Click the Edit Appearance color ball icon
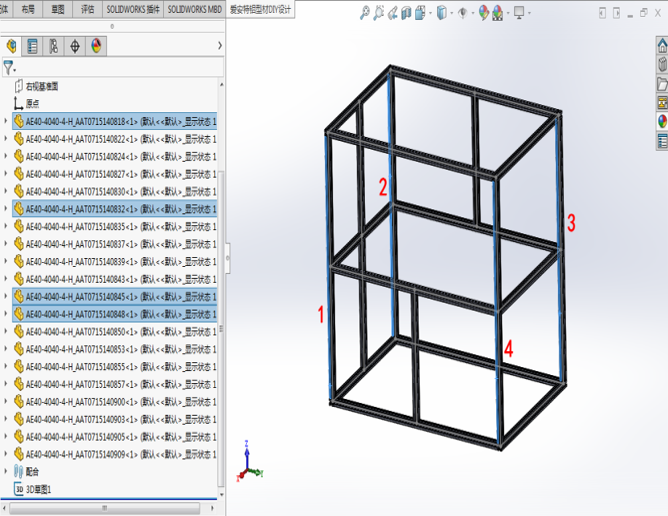This screenshot has height=516, width=668. pyautogui.click(x=484, y=13)
